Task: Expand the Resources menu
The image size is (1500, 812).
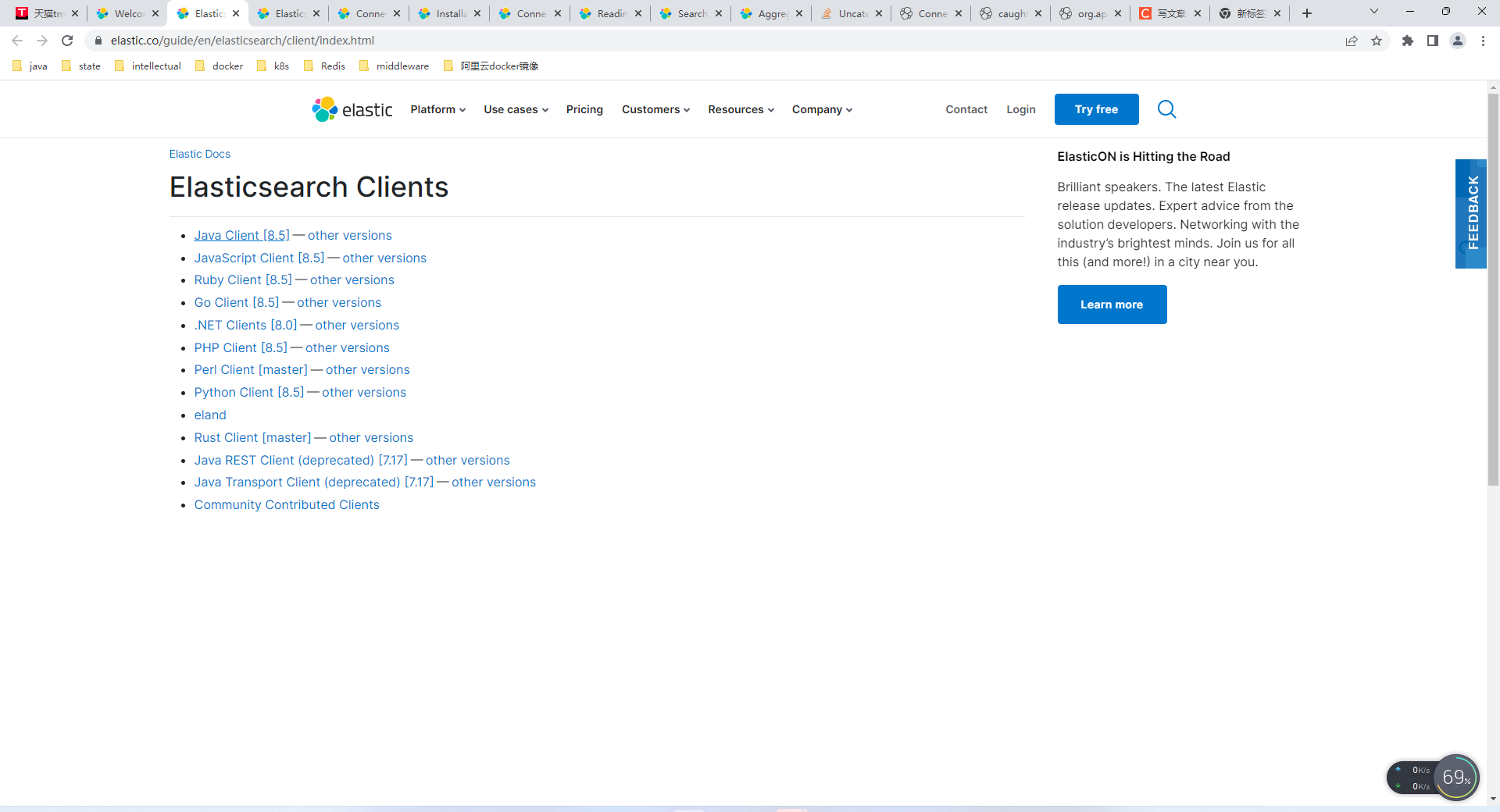Action: pyautogui.click(x=741, y=109)
